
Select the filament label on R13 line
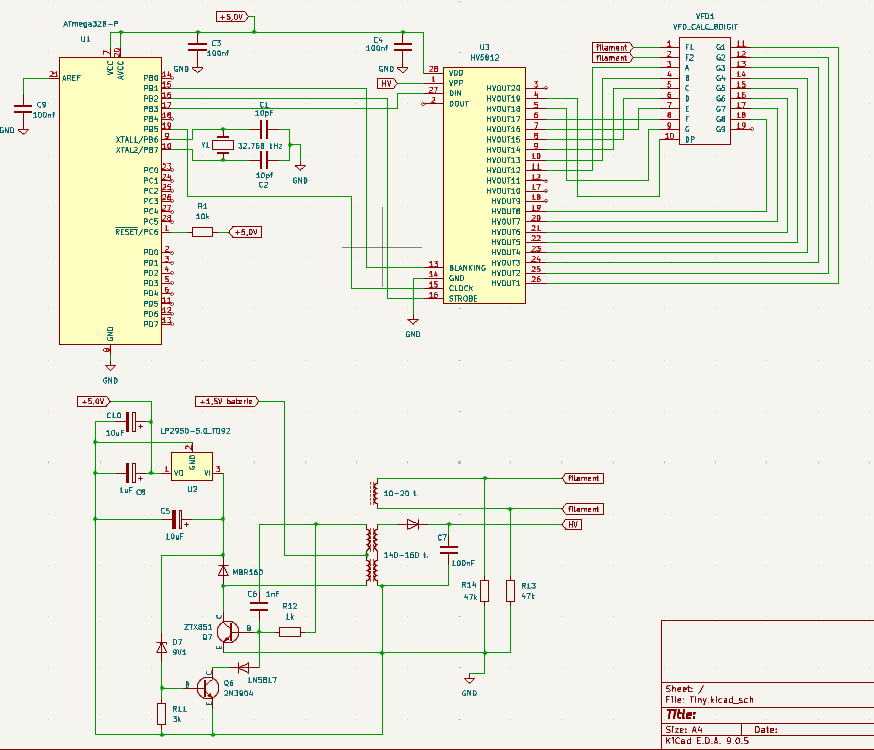coord(583,509)
